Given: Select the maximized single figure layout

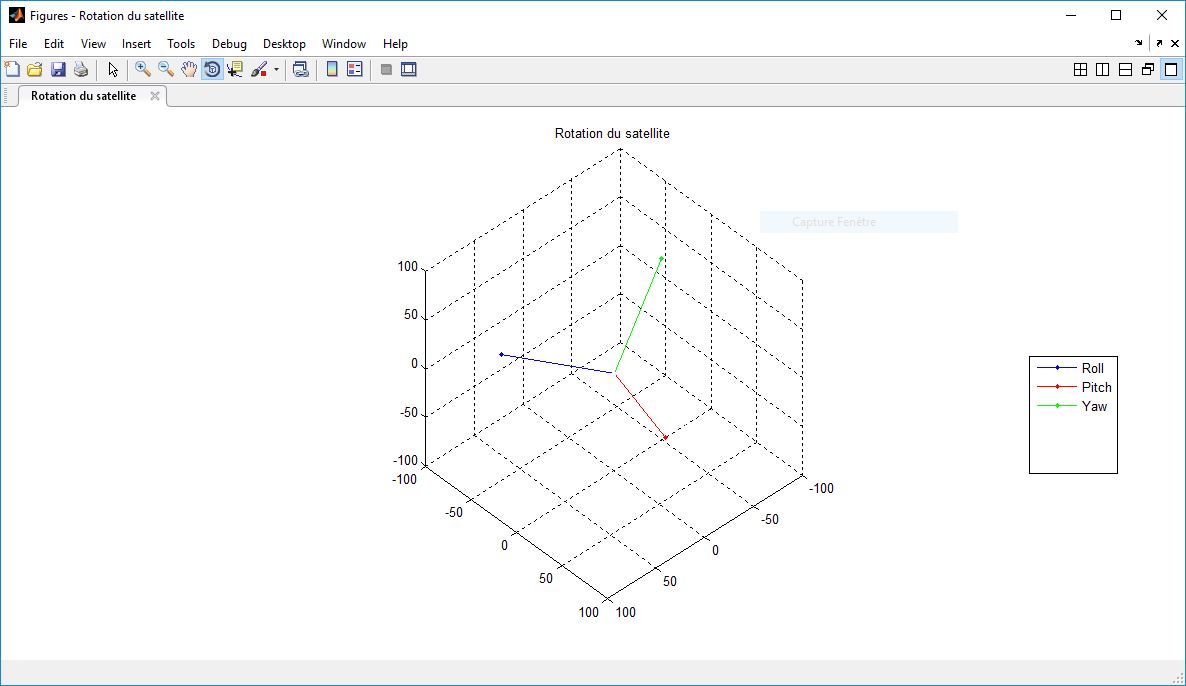Looking at the screenshot, I should 1171,70.
